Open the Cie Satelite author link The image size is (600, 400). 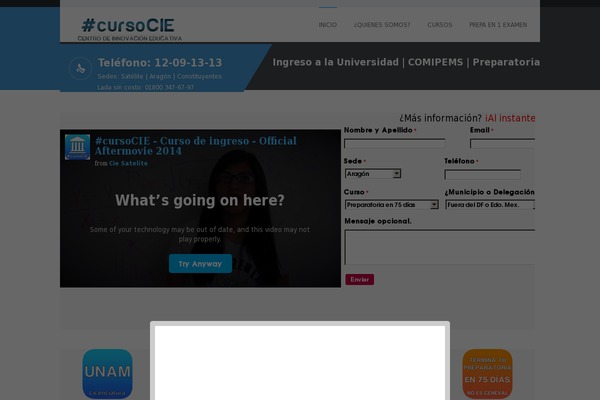click(x=128, y=163)
